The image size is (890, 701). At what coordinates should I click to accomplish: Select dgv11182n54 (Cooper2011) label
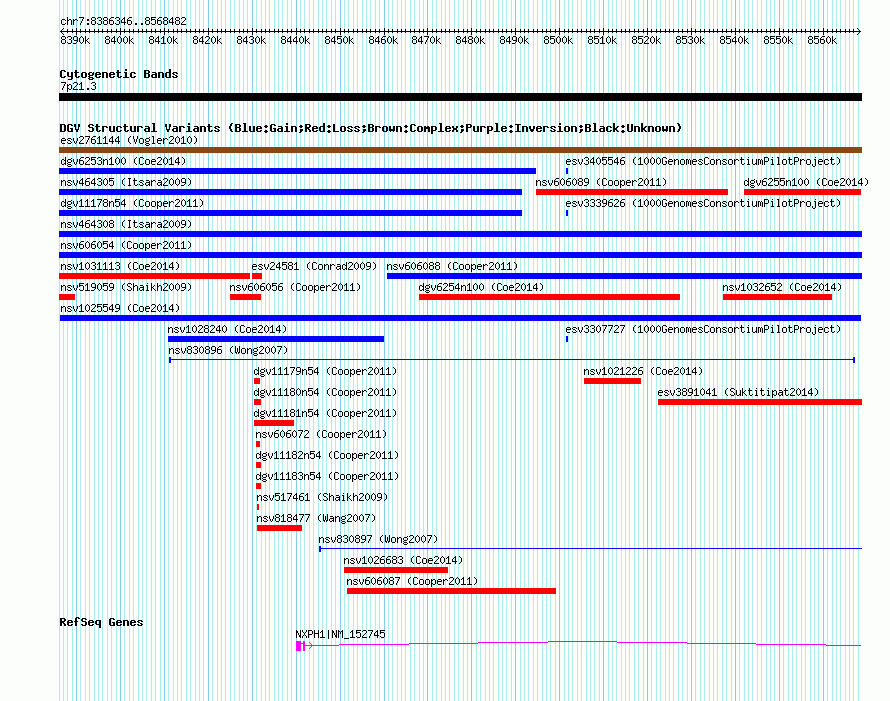(x=327, y=455)
